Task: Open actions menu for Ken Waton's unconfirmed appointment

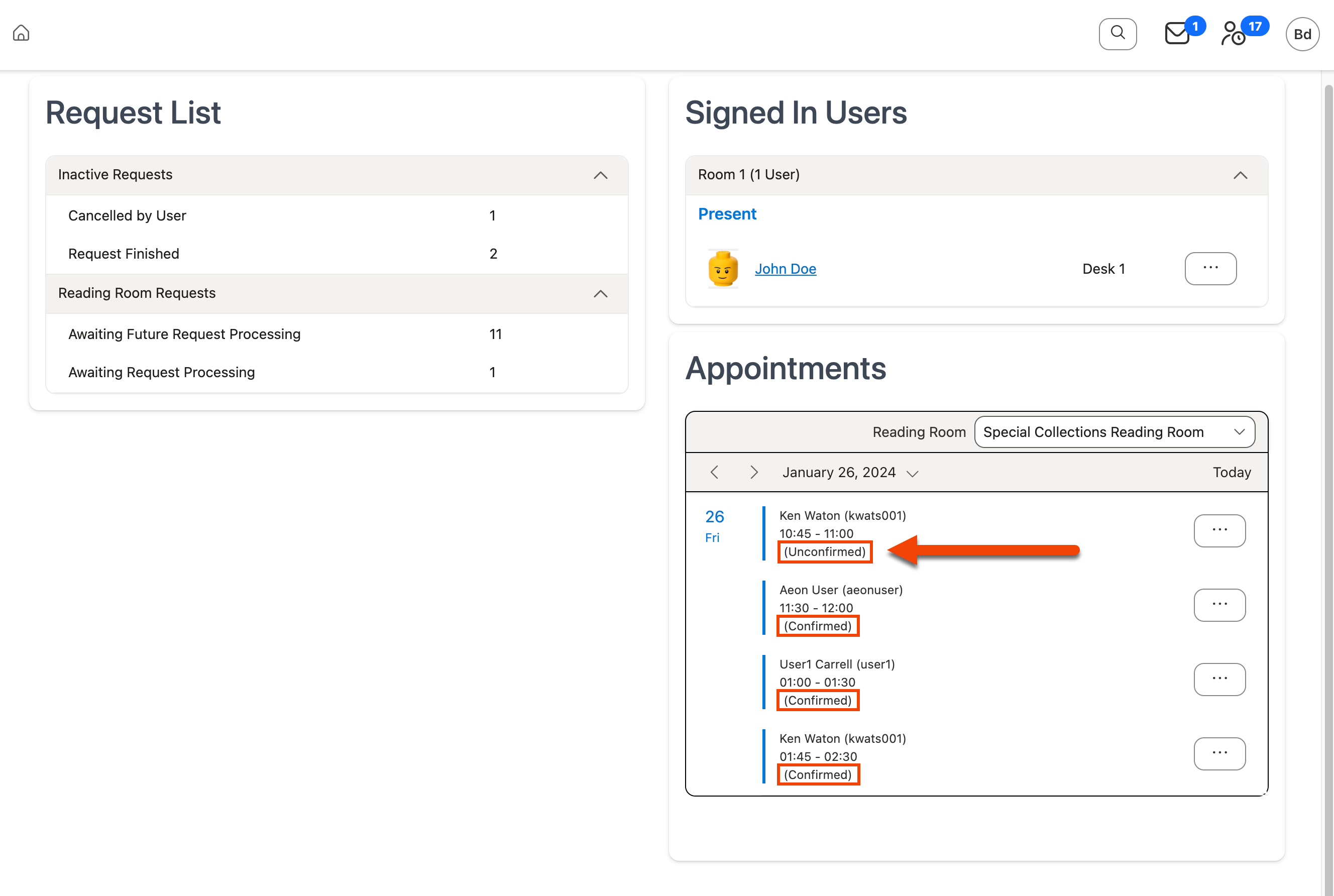Action: point(1220,530)
